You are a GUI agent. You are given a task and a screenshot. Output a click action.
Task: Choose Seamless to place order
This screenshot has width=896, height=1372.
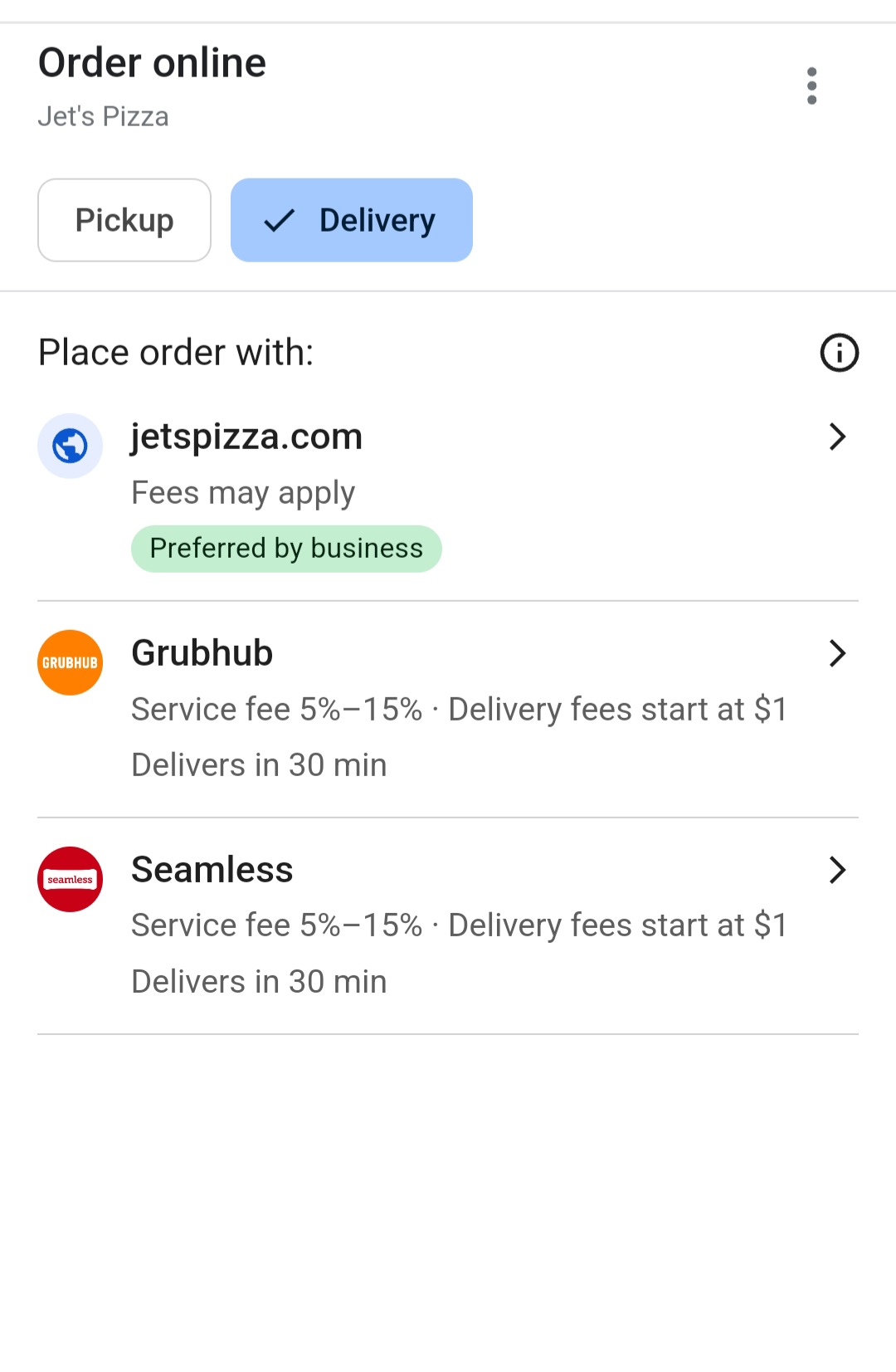[x=212, y=870]
